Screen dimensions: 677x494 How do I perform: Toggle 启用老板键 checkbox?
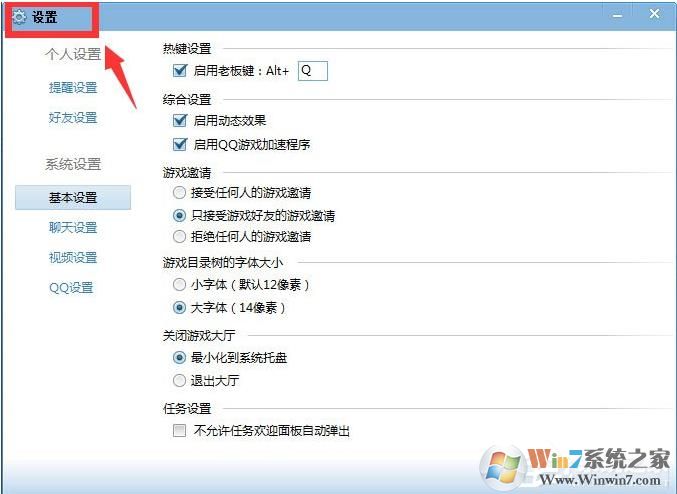[180, 70]
